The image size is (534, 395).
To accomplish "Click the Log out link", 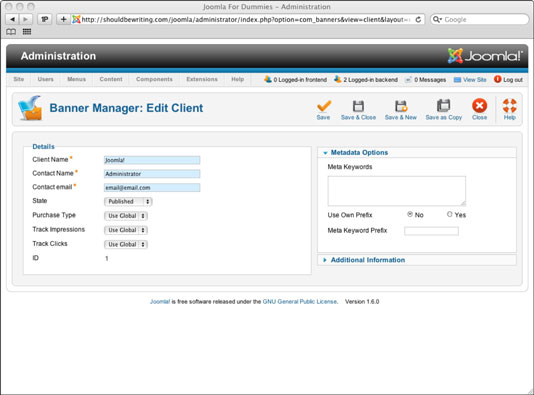I will [x=513, y=80].
